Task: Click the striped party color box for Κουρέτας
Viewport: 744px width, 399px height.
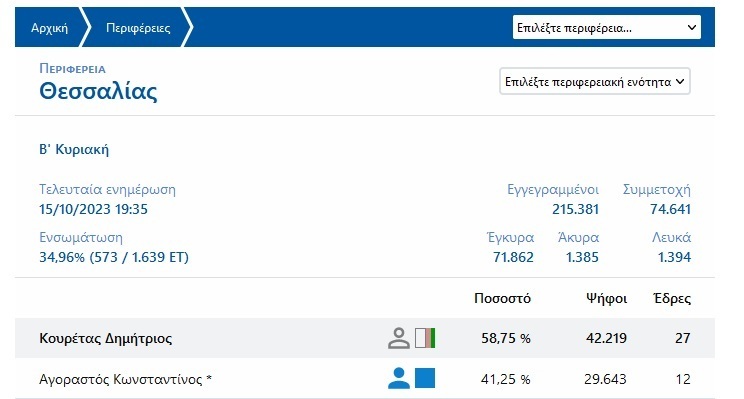Action: [x=425, y=338]
